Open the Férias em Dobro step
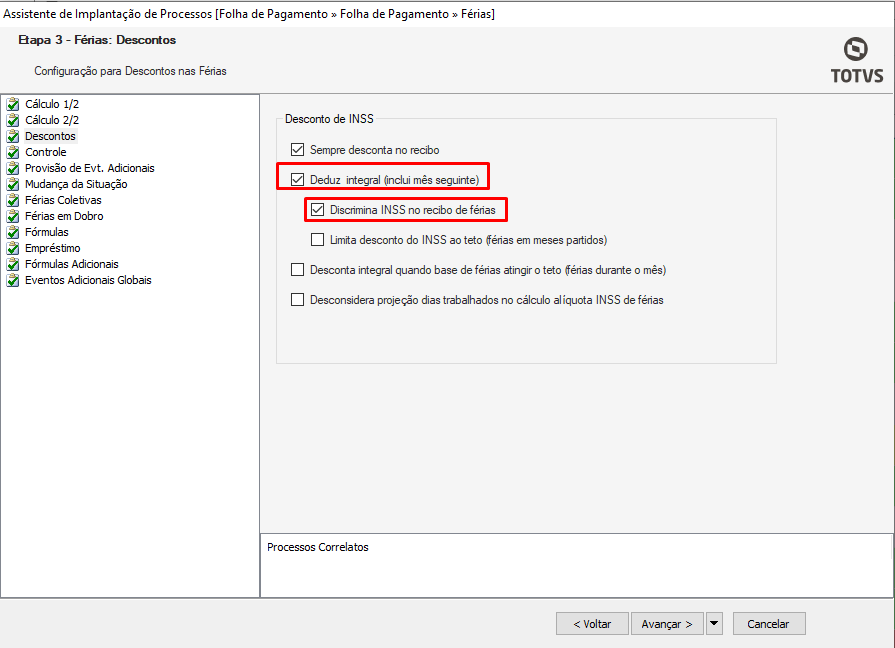 (x=64, y=216)
